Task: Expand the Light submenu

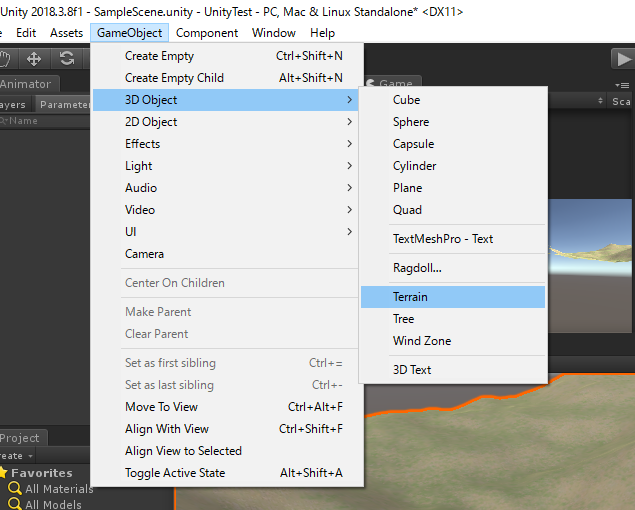Action: [x=226, y=166]
